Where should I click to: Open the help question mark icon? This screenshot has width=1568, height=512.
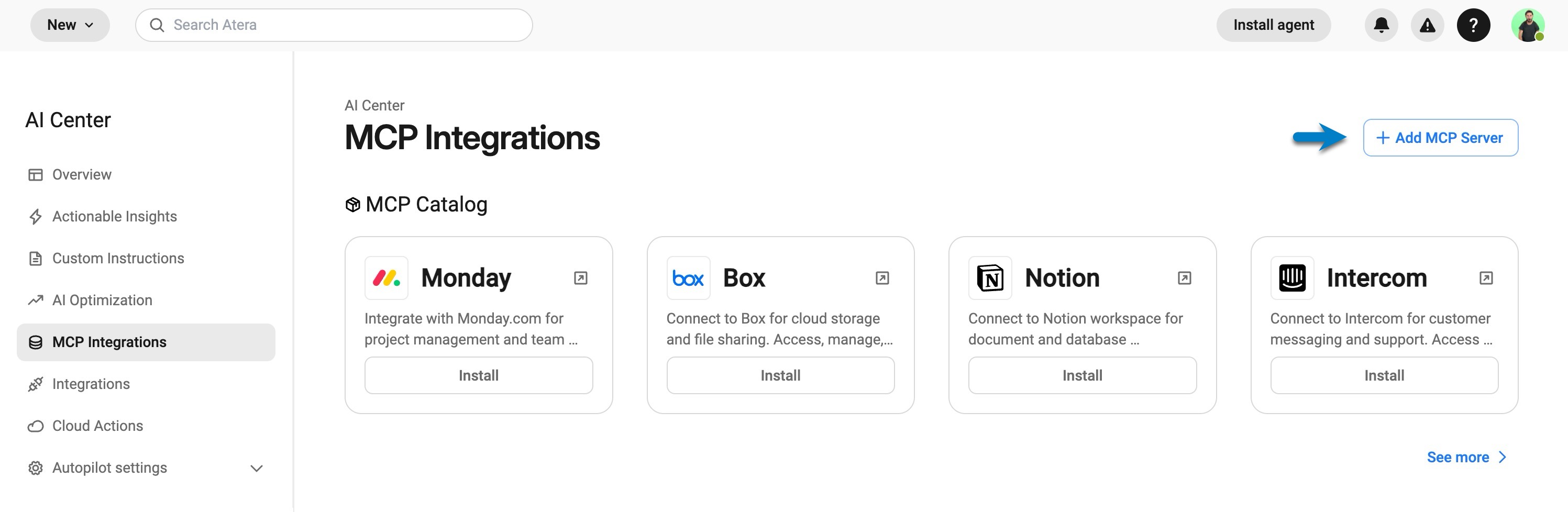click(x=1473, y=25)
